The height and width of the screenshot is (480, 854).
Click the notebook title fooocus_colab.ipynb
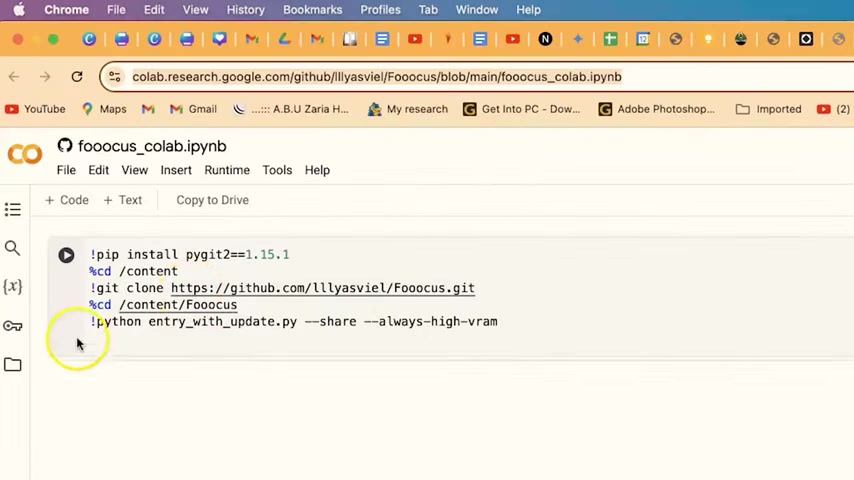pos(152,146)
